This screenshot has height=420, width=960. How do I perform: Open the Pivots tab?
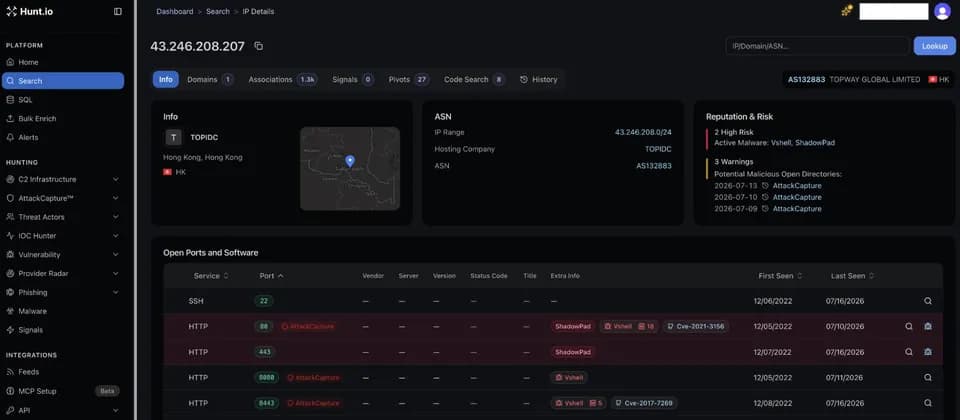[409, 80]
